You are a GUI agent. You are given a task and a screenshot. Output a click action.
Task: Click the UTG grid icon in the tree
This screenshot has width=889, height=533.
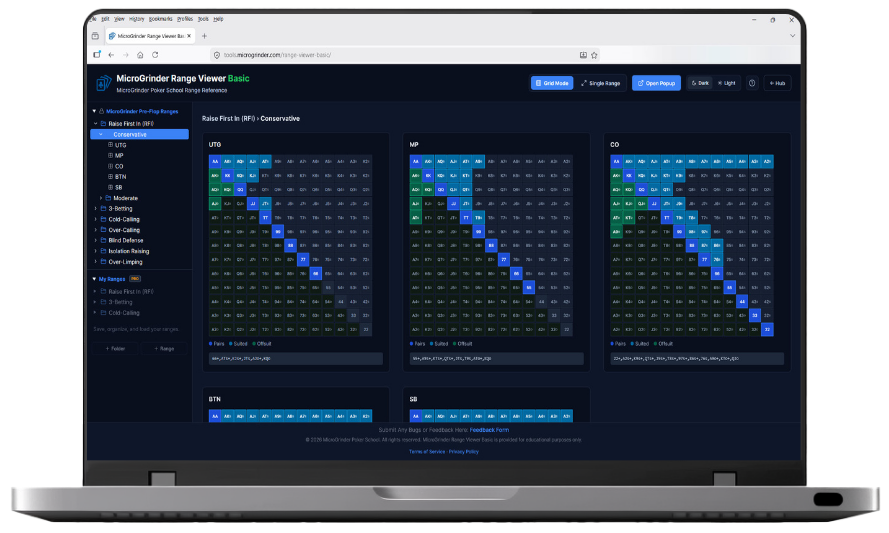click(x=111, y=145)
